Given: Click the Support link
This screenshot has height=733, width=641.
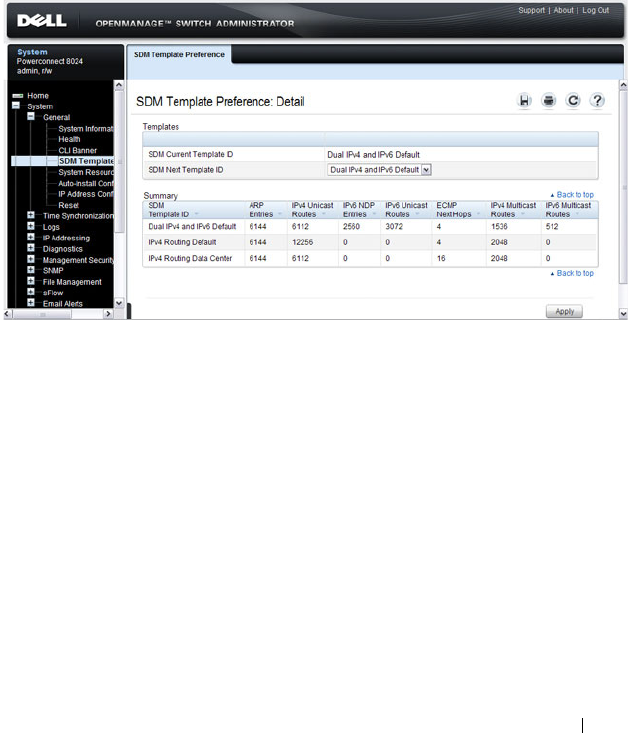Looking at the screenshot, I should tap(531, 10).
